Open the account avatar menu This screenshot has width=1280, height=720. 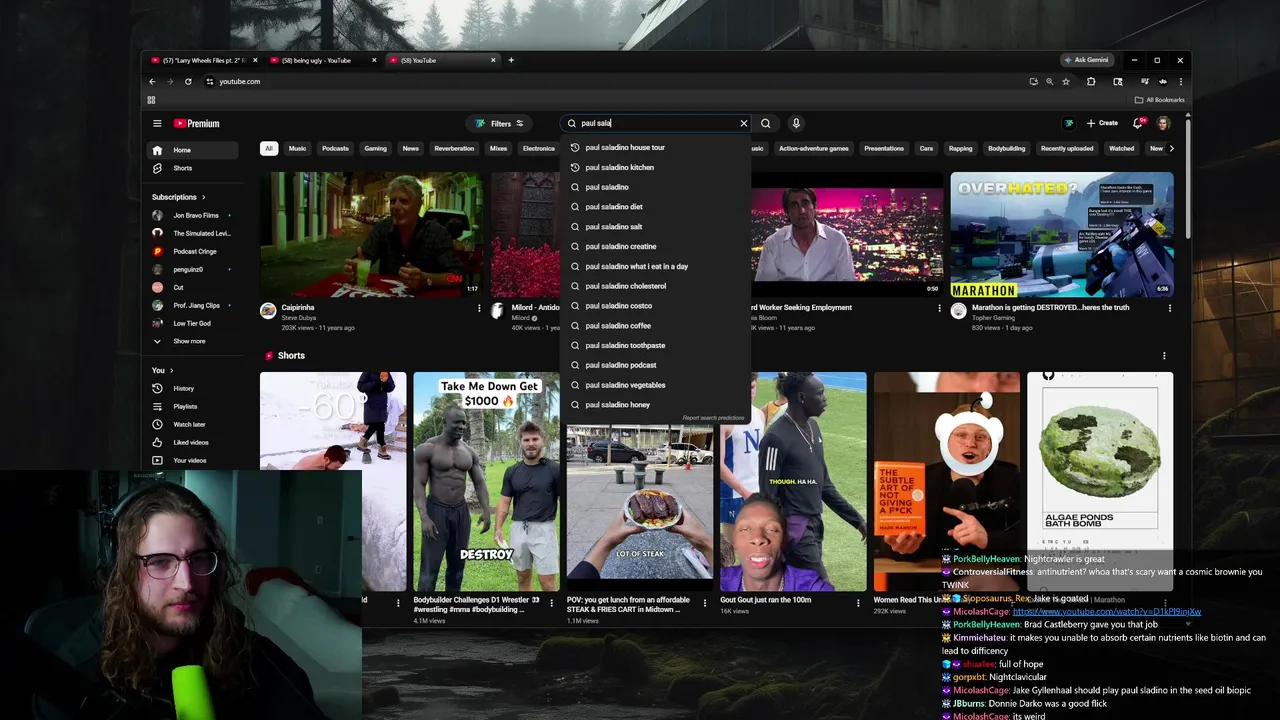[1163, 123]
